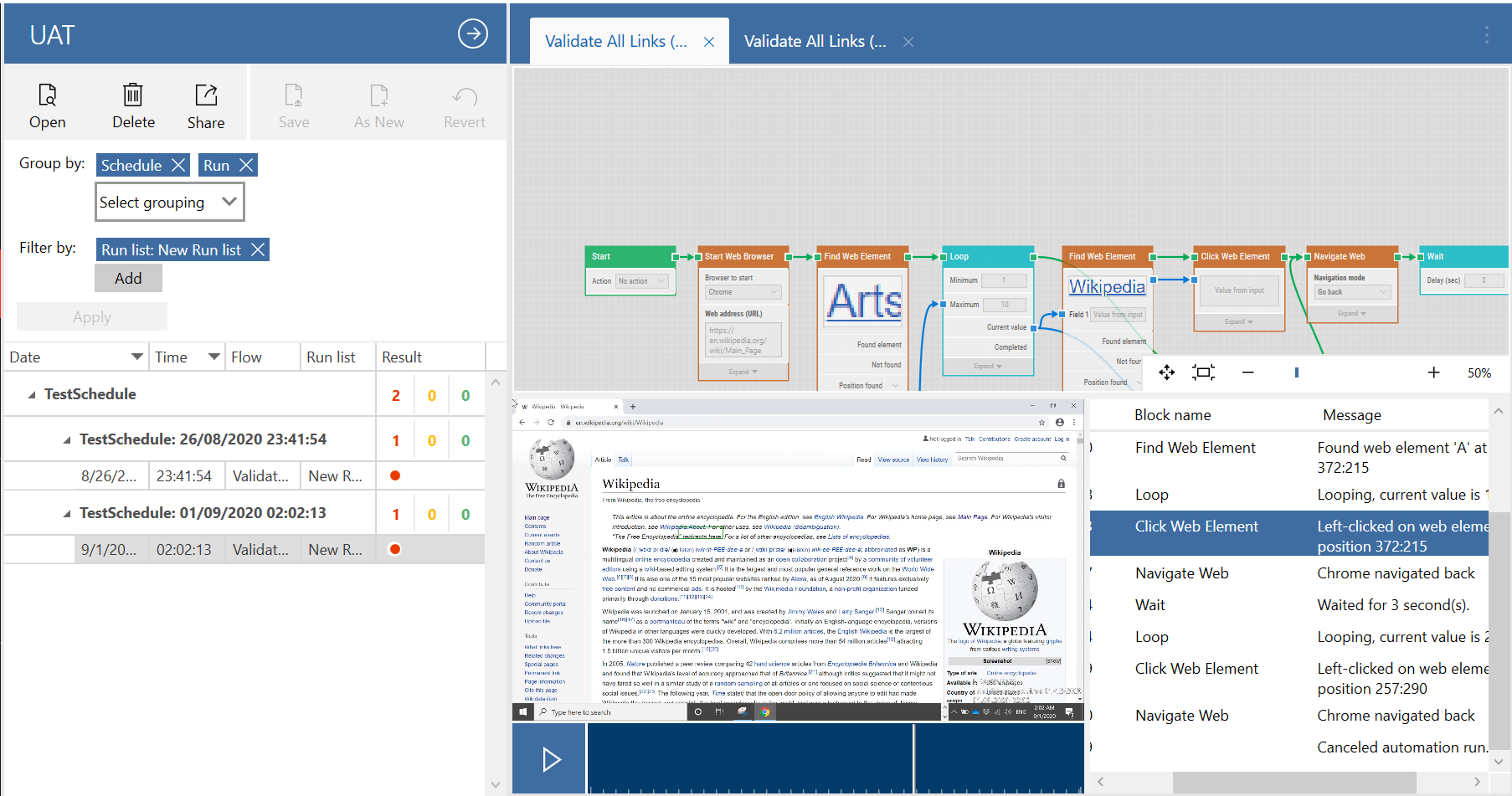Zoom out of the flow using the minus icon
Viewport: 1512px width, 796px height.
1247,372
